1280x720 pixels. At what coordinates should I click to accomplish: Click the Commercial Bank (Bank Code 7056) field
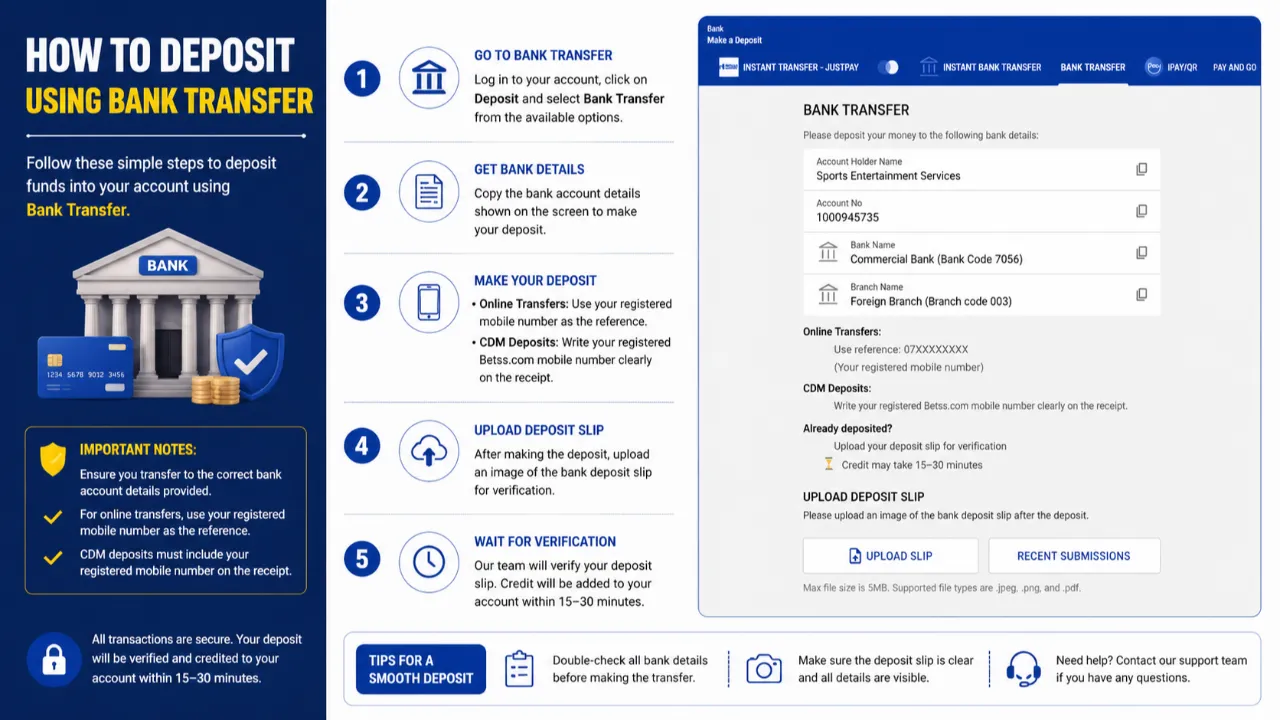(981, 253)
